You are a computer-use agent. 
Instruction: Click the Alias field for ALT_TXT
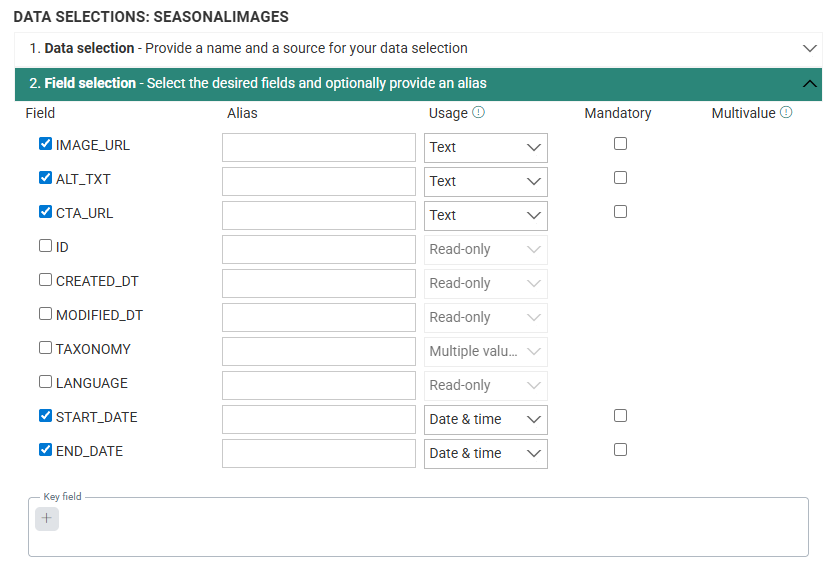click(x=318, y=182)
